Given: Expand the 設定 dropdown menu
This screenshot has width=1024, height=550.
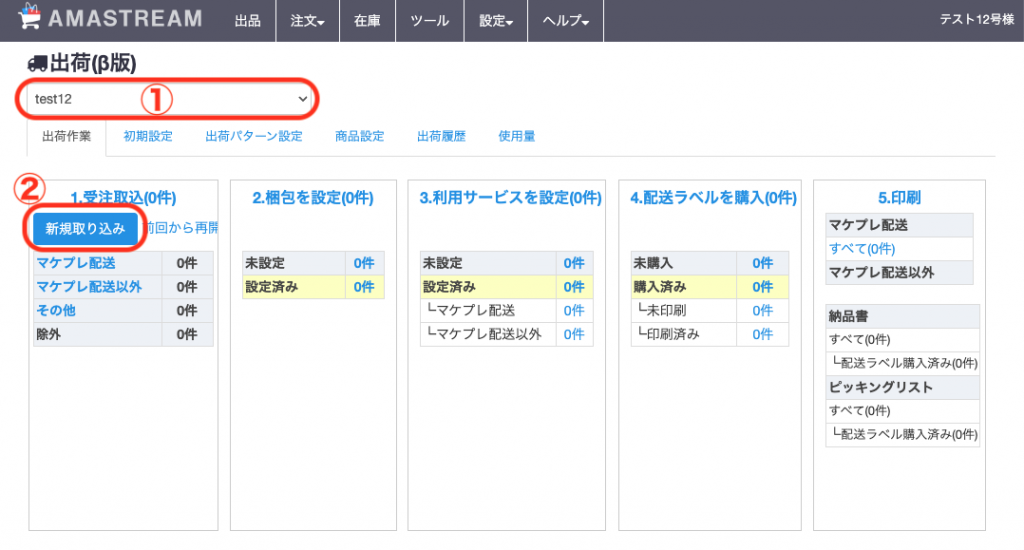Looking at the screenshot, I should click(496, 21).
